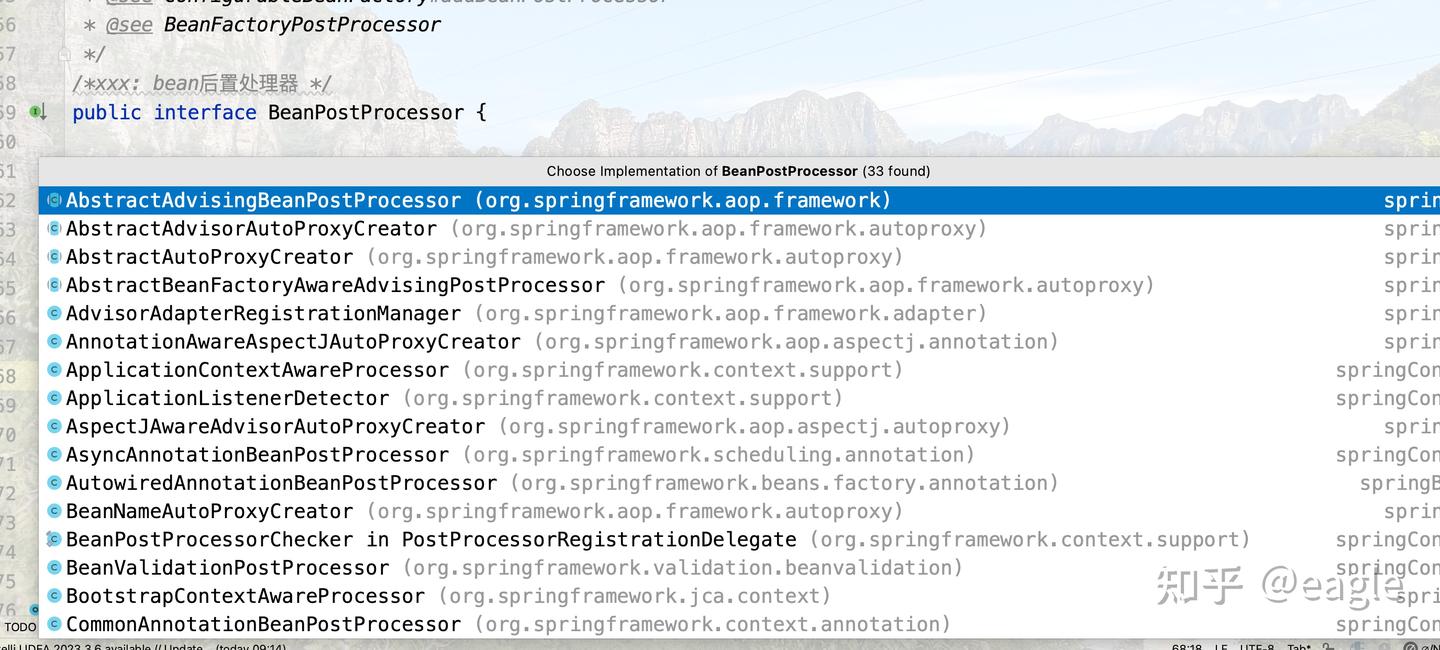Select BeanValidationPostProcessor entry
This screenshot has width=1440, height=650.
tap(739, 568)
